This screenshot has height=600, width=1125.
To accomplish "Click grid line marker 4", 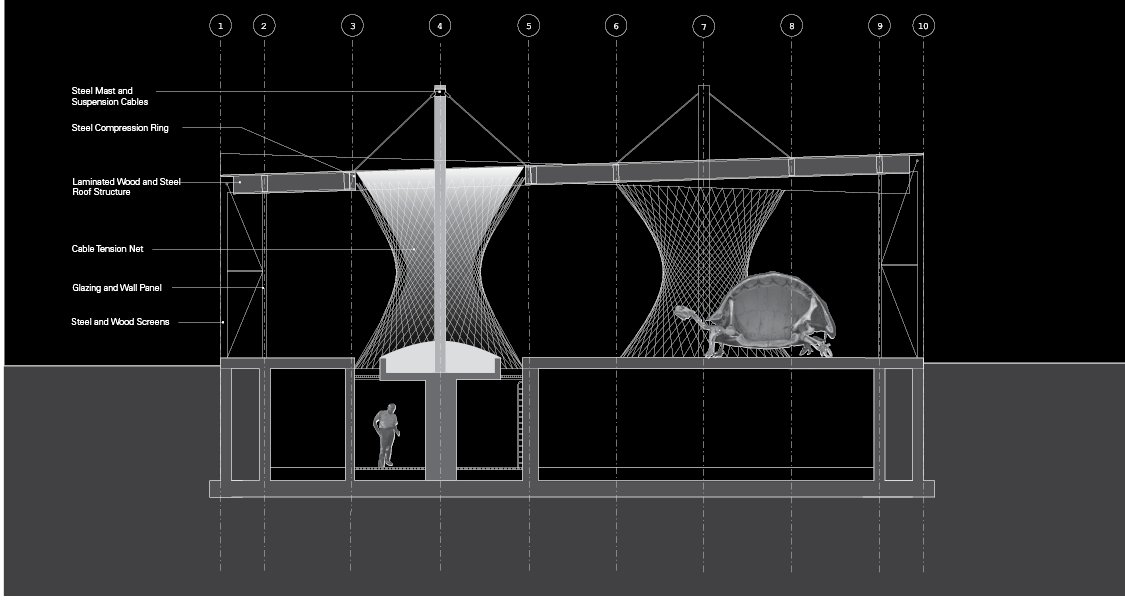I will tap(440, 26).
